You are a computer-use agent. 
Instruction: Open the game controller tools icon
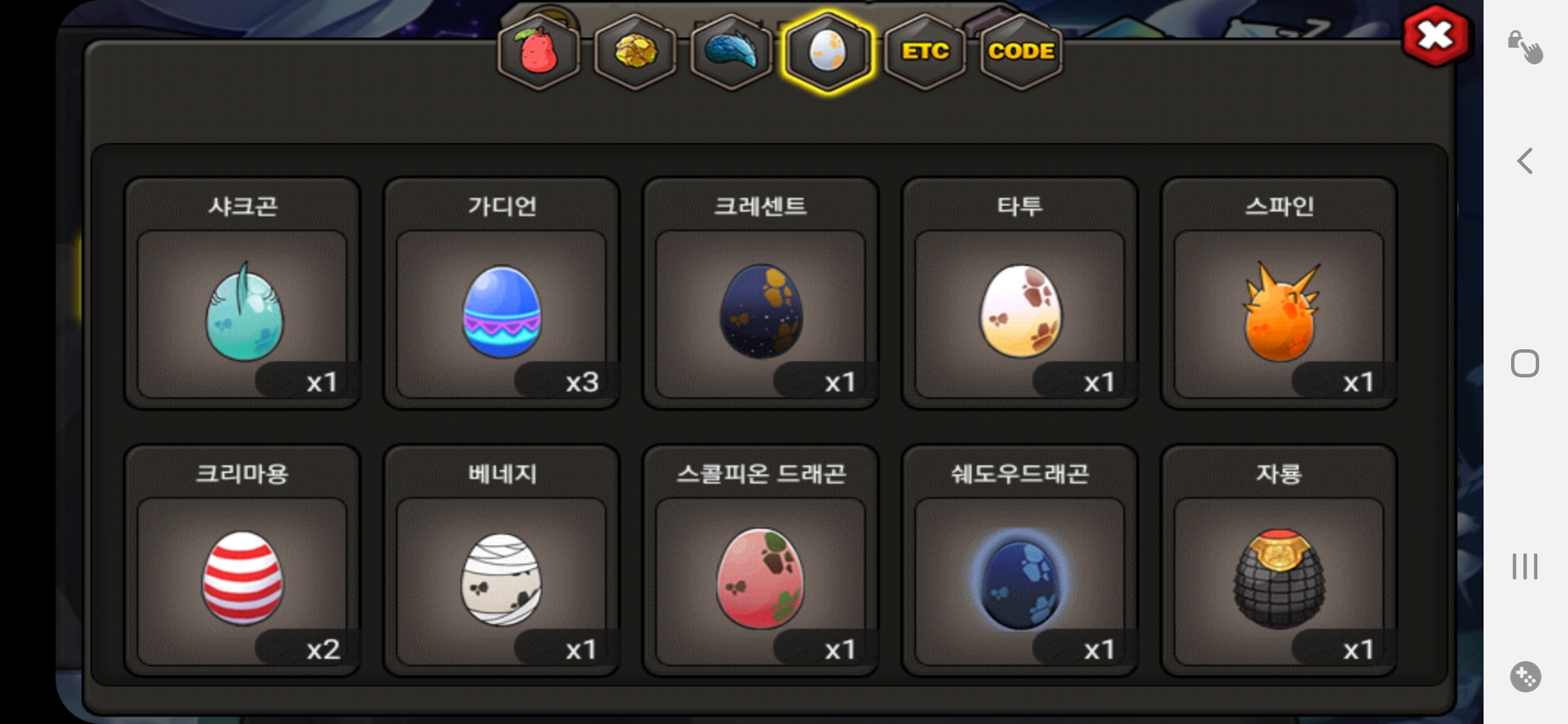tap(1525, 676)
